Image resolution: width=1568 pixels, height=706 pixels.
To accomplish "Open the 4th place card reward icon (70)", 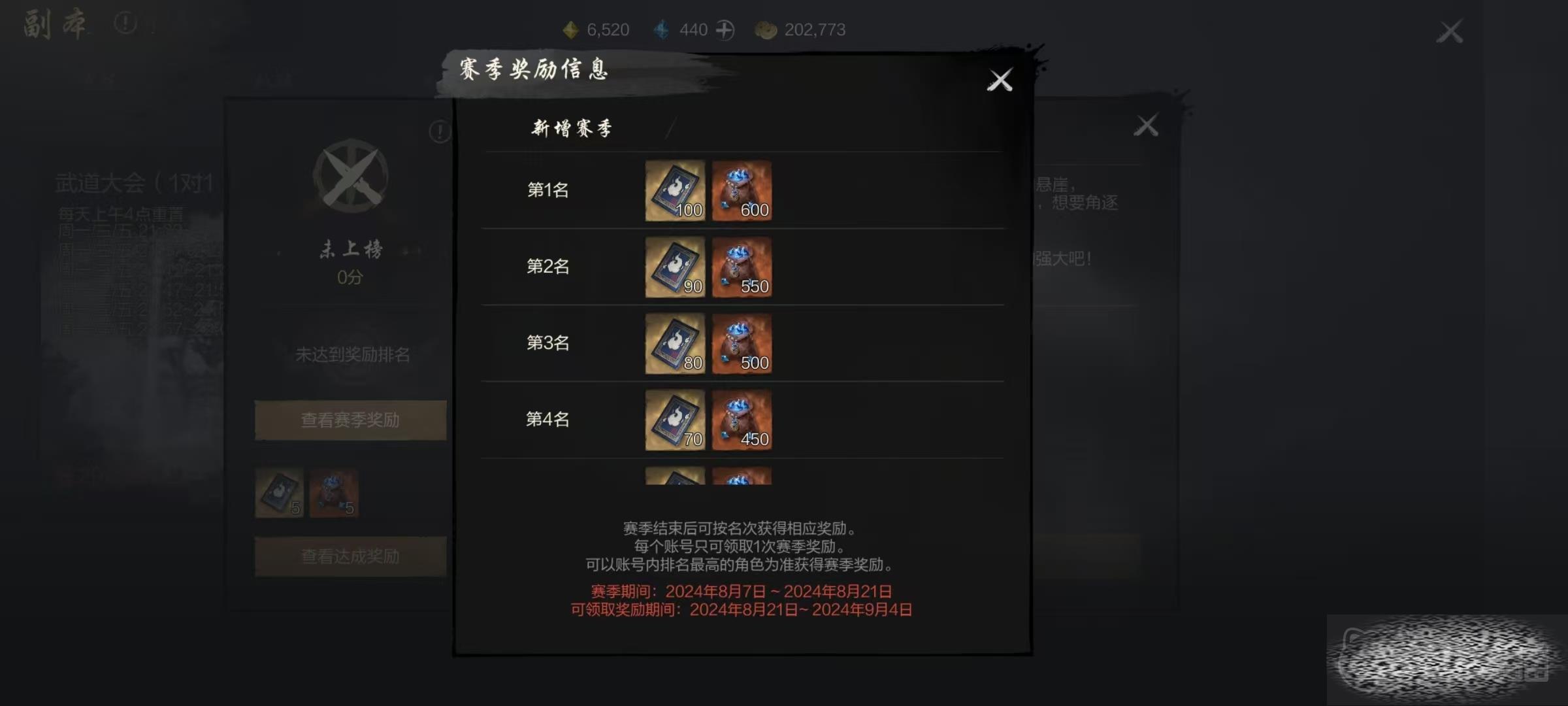I will point(675,420).
